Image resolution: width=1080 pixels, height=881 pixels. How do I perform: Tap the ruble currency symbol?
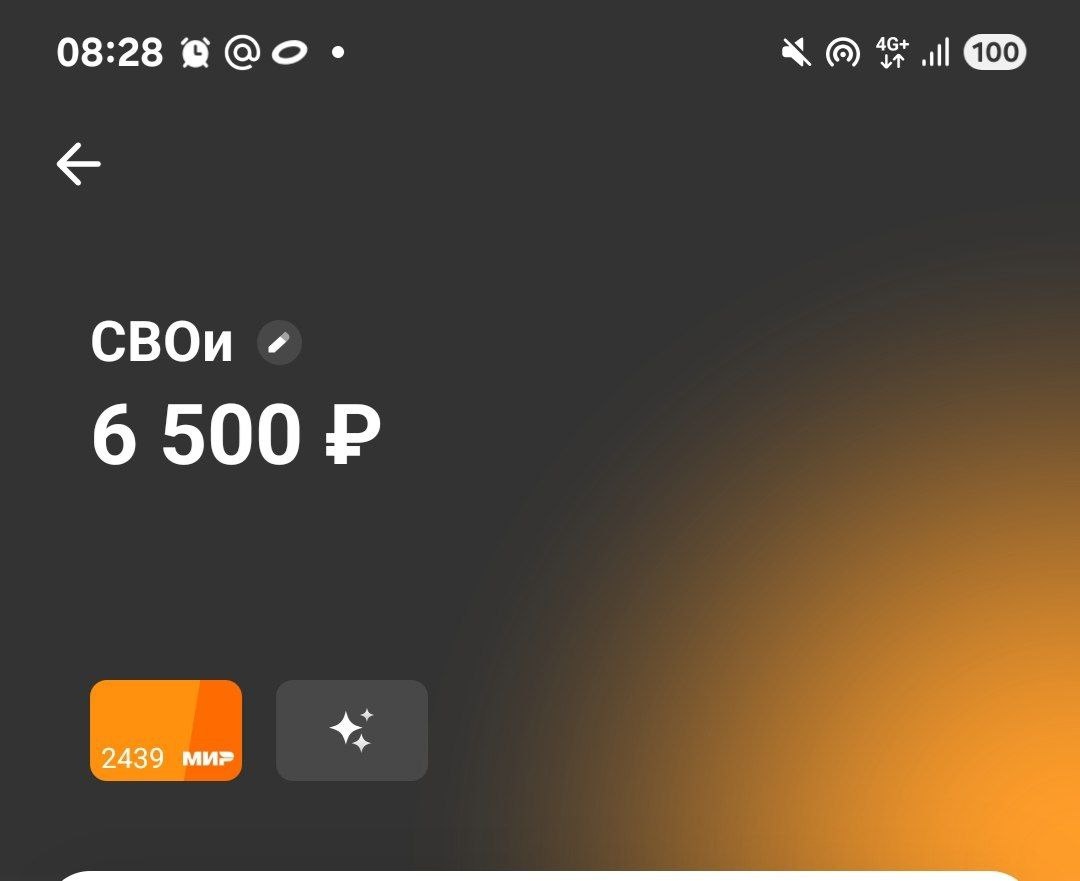[x=352, y=435]
